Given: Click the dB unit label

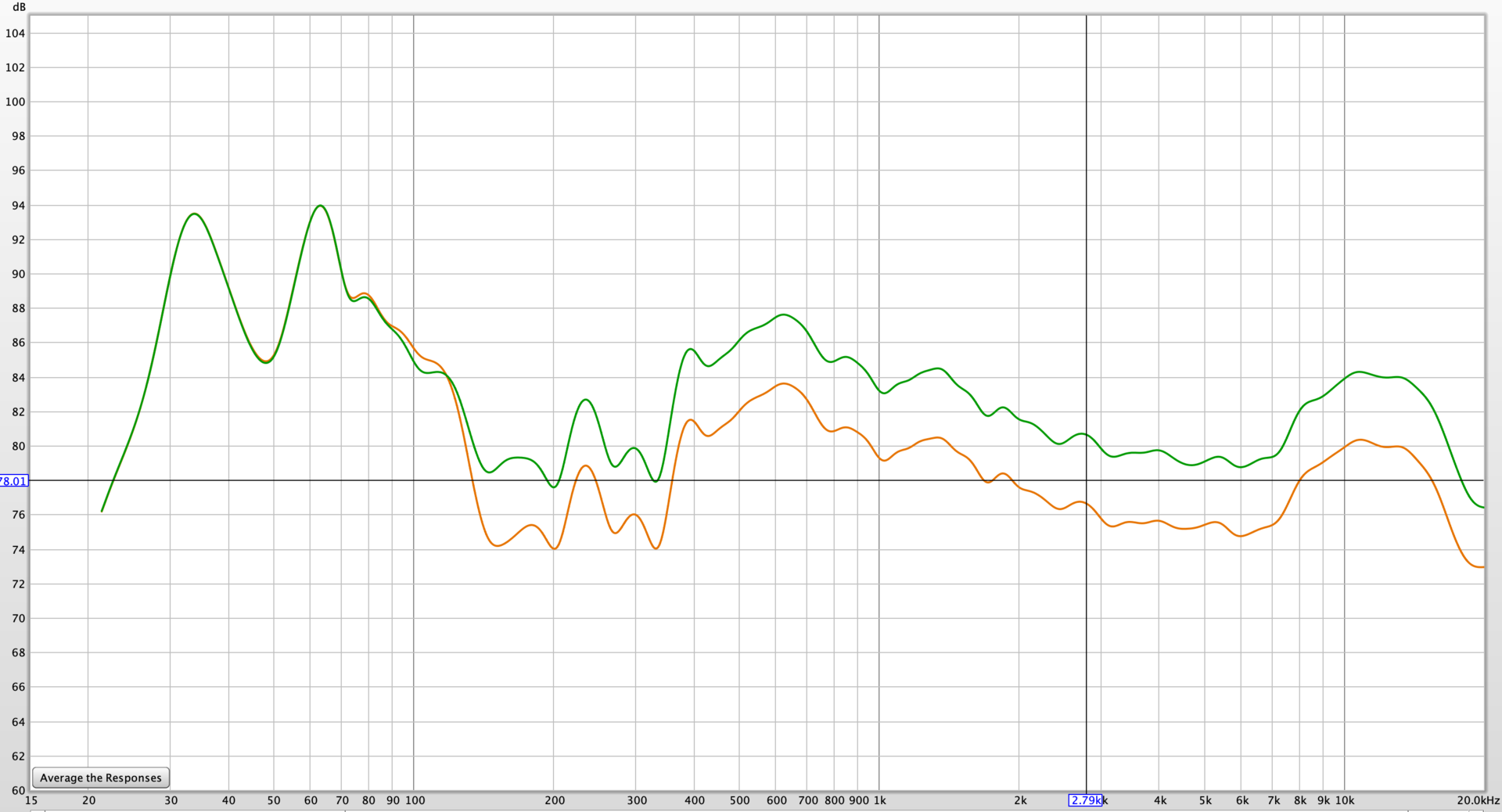Looking at the screenshot, I should pos(19,7).
